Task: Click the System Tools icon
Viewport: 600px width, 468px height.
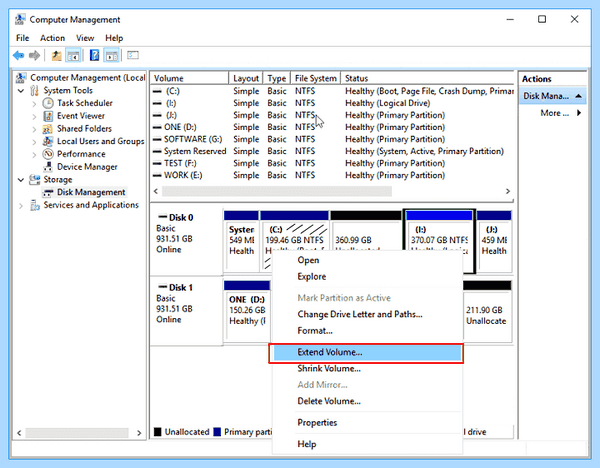Action: point(35,90)
